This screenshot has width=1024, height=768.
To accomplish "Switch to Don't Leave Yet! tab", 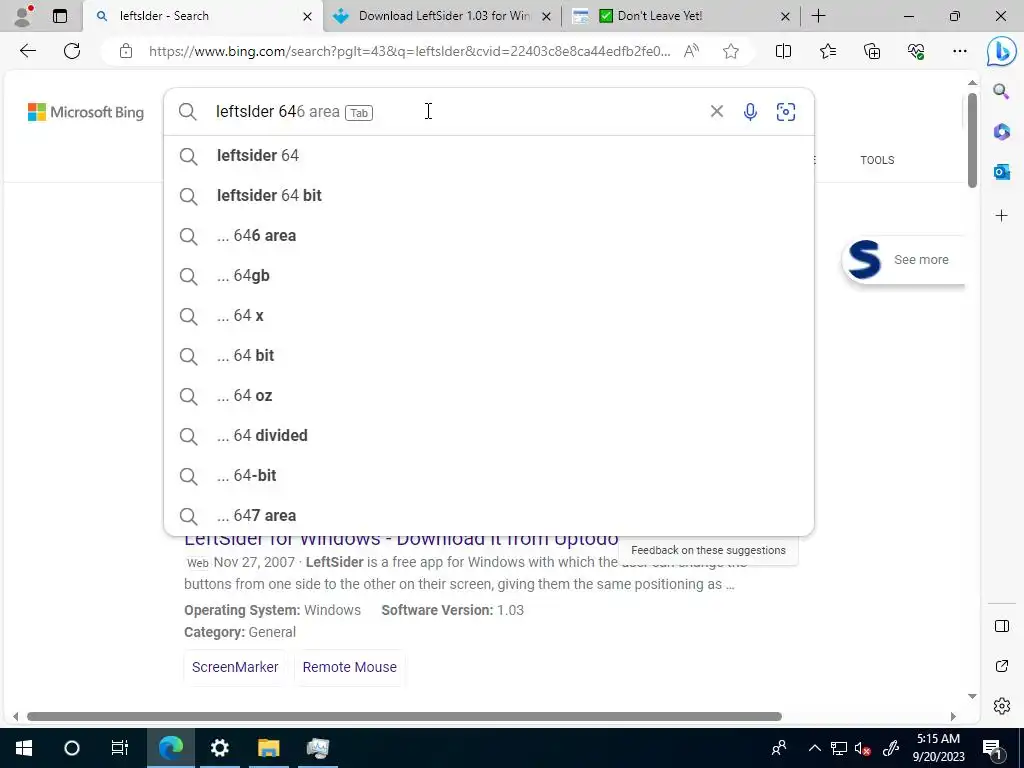I will point(681,16).
